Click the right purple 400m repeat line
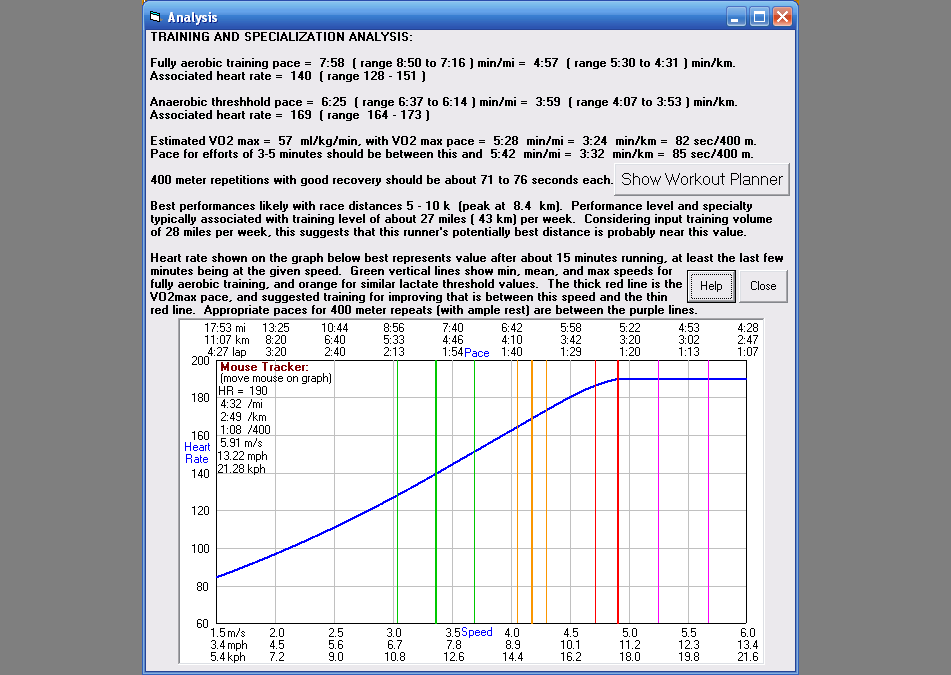951x675 pixels. [x=708, y=500]
